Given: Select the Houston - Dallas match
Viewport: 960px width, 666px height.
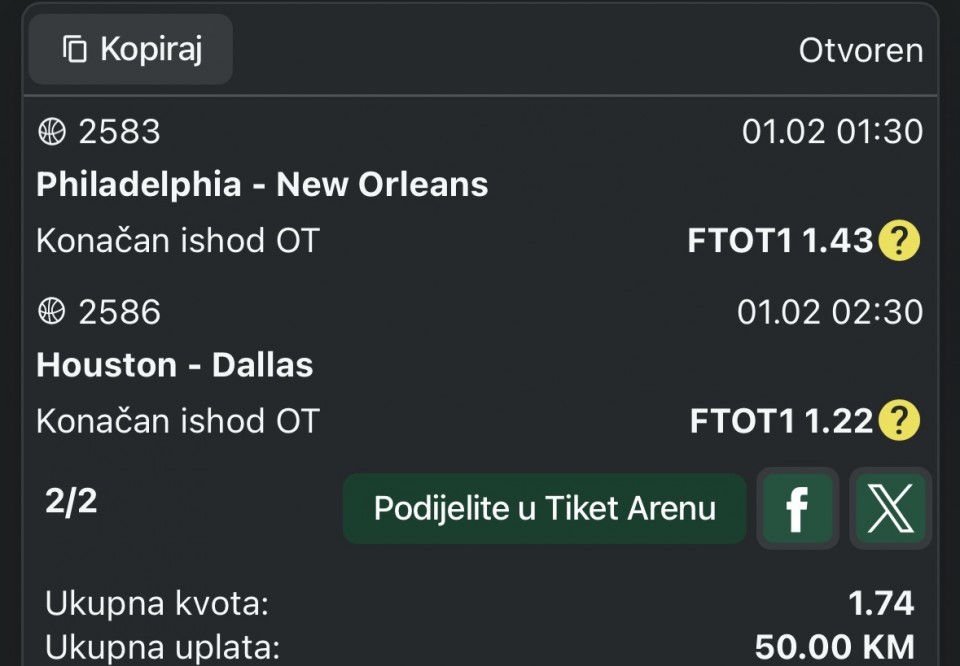Looking at the screenshot, I should (175, 365).
